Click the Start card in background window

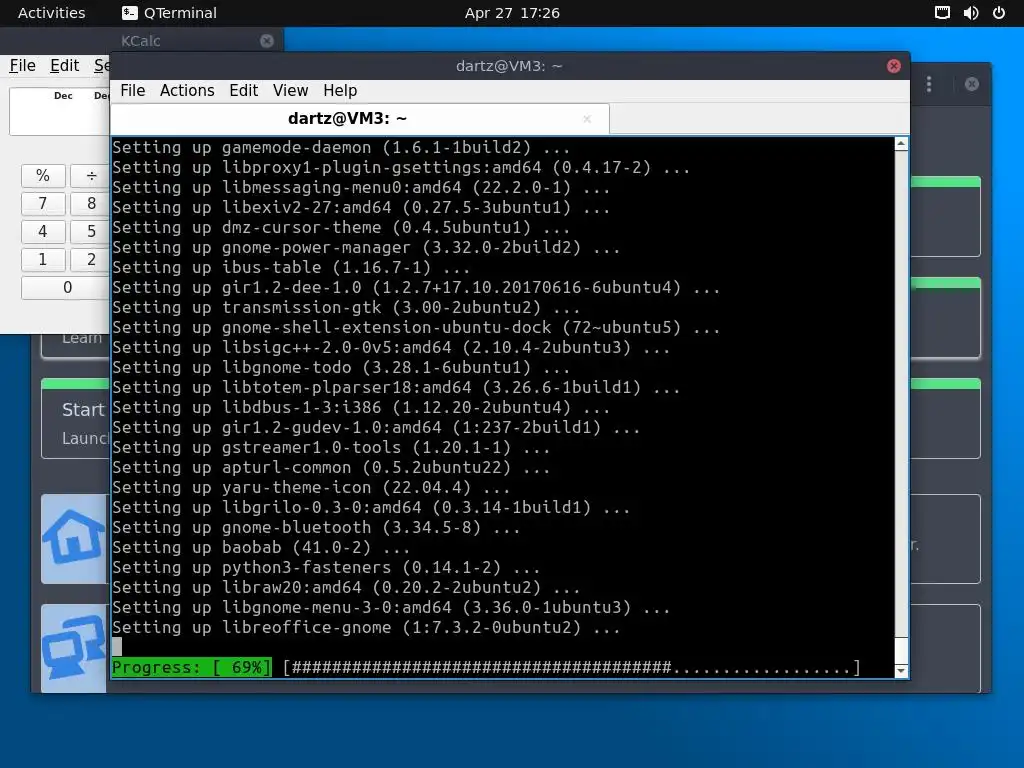coord(75,418)
